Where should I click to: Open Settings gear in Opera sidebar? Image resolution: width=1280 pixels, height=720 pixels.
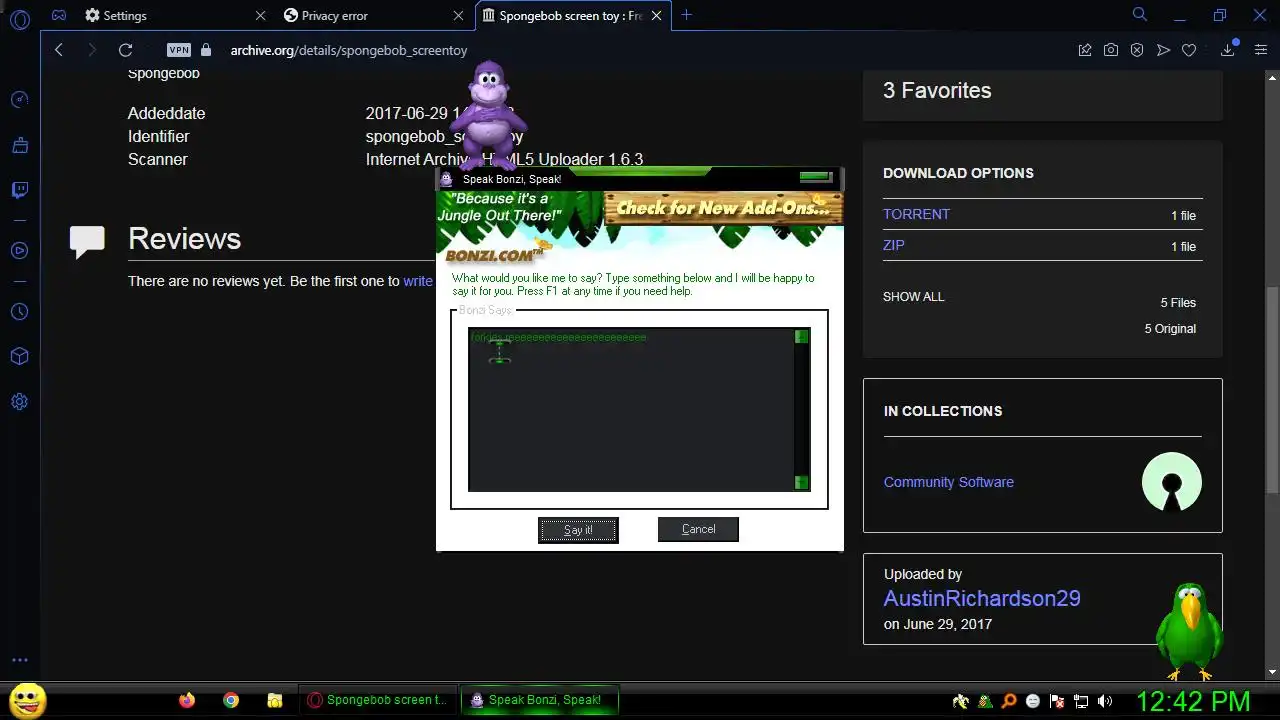[x=19, y=402]
